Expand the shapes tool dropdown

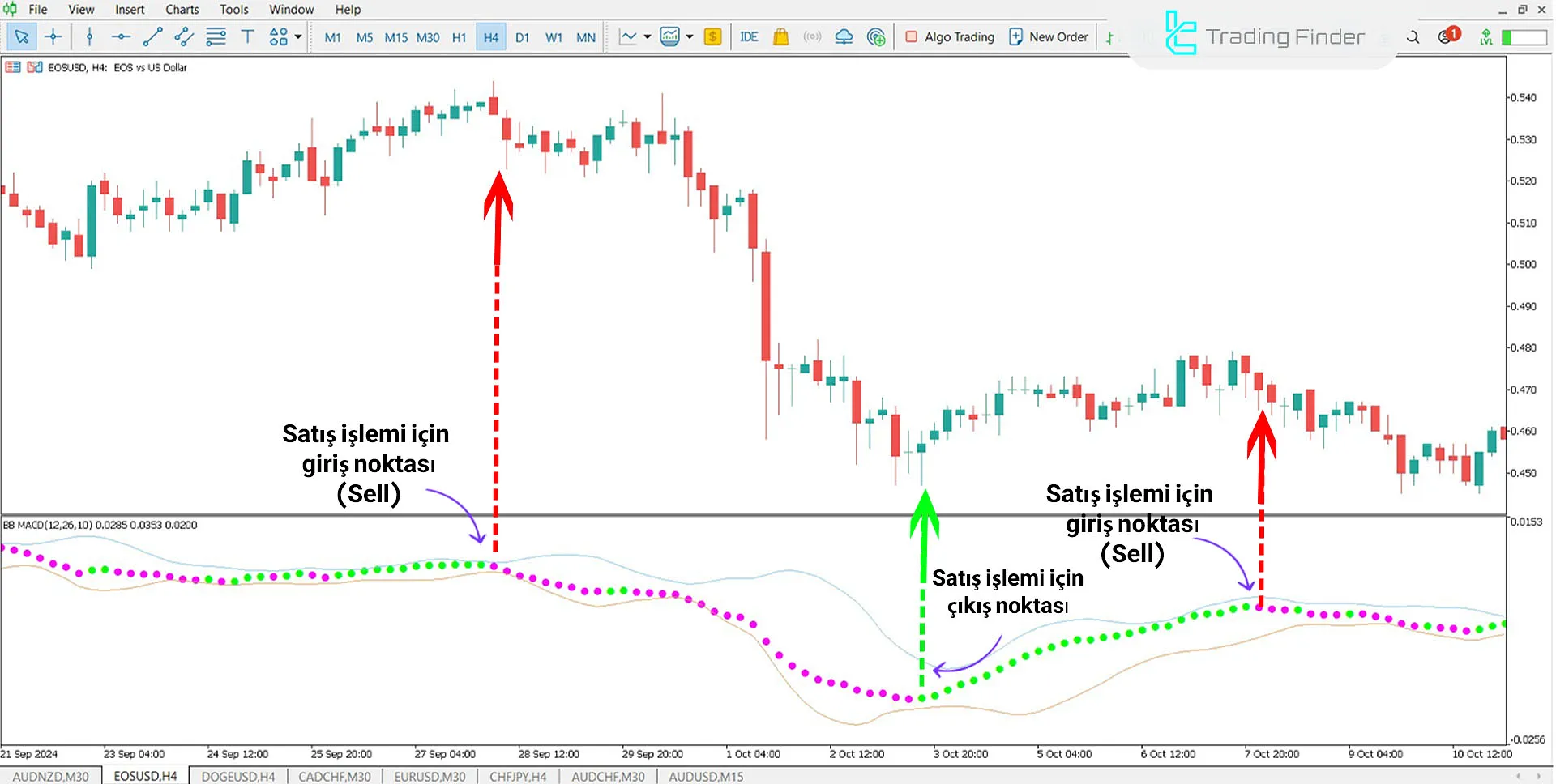[297, 36]
